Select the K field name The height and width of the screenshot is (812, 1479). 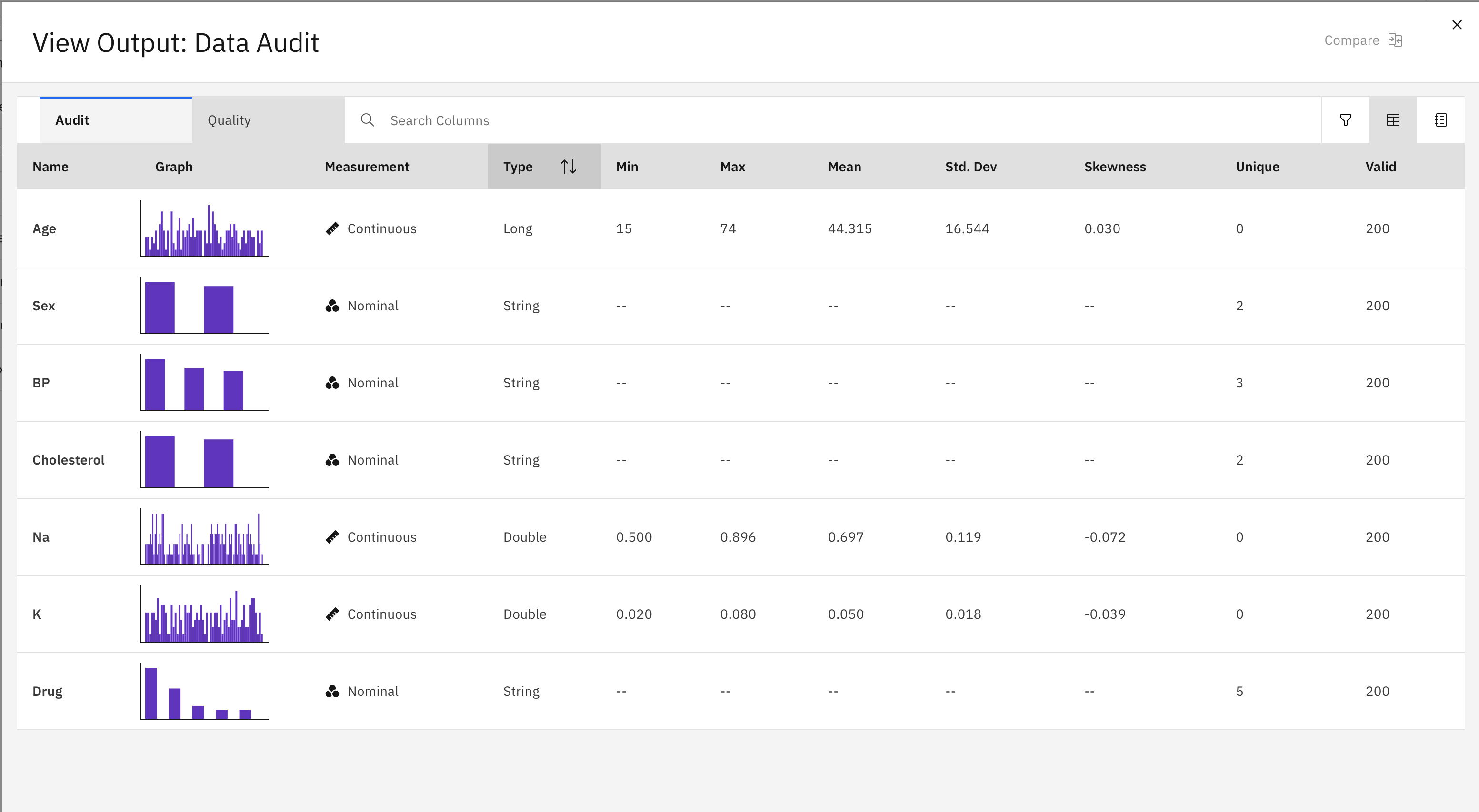click(x=37, y=614)
